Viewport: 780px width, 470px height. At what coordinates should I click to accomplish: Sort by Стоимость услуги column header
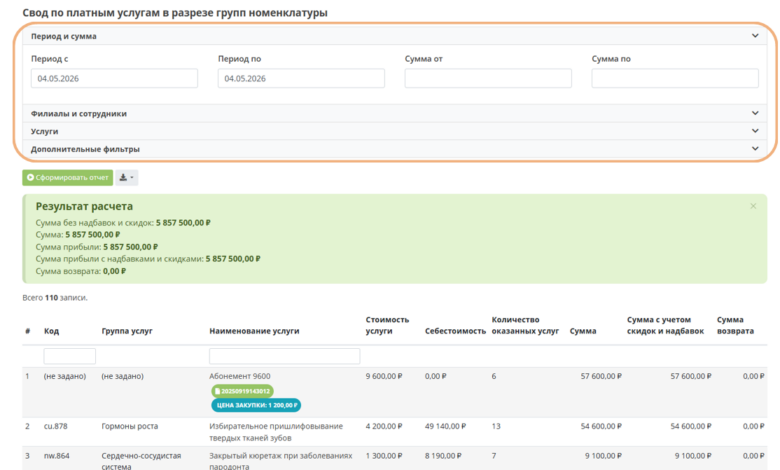[387, 325]
